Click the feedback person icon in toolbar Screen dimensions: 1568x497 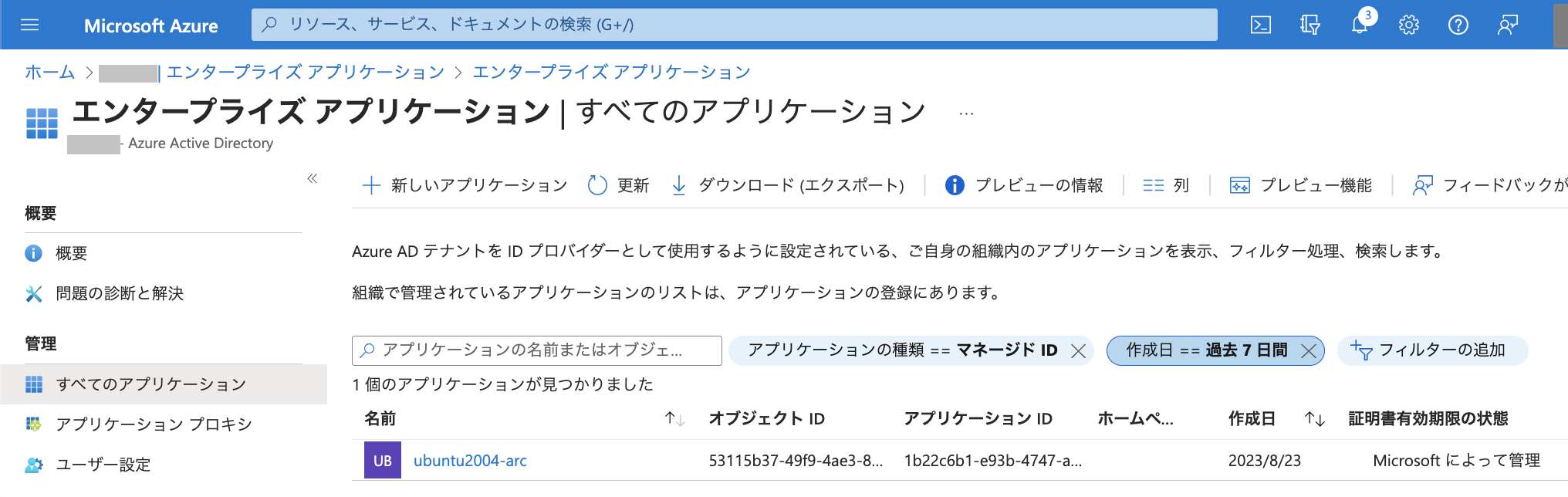[x=1422, y=185]
